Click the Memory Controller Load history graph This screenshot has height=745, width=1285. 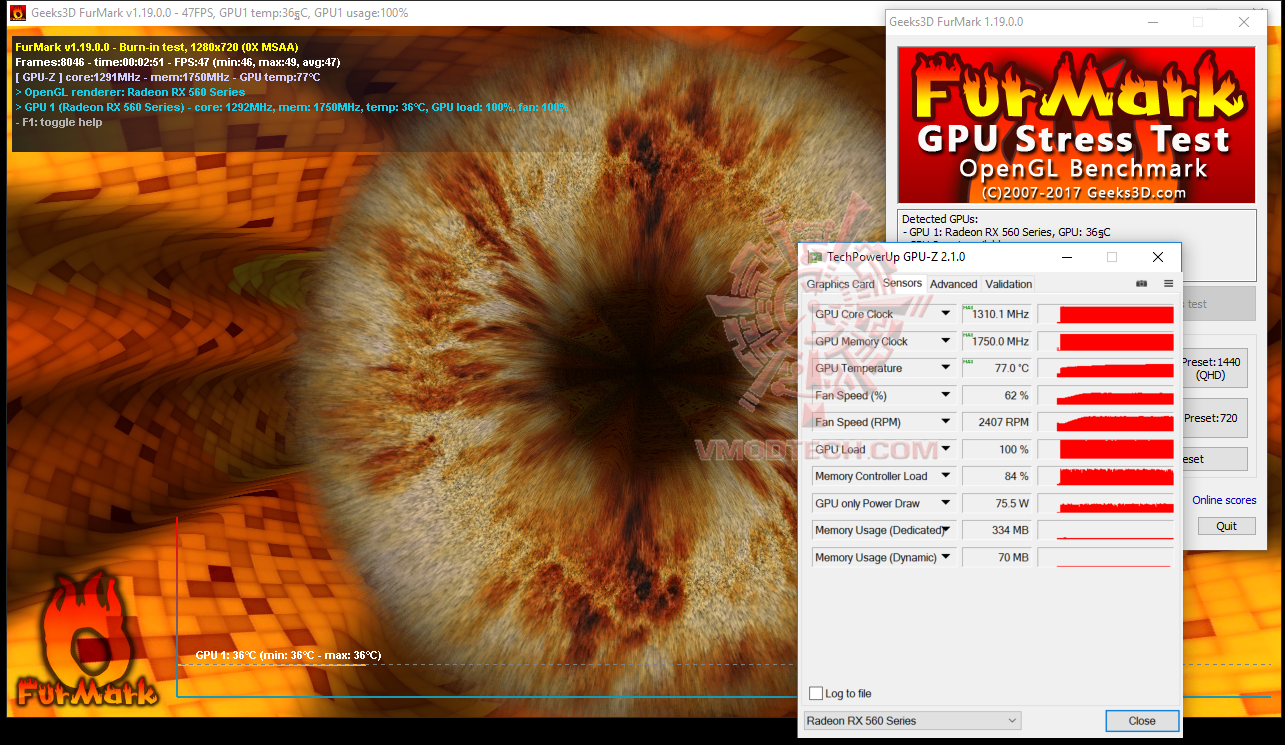coord(1105,476)
